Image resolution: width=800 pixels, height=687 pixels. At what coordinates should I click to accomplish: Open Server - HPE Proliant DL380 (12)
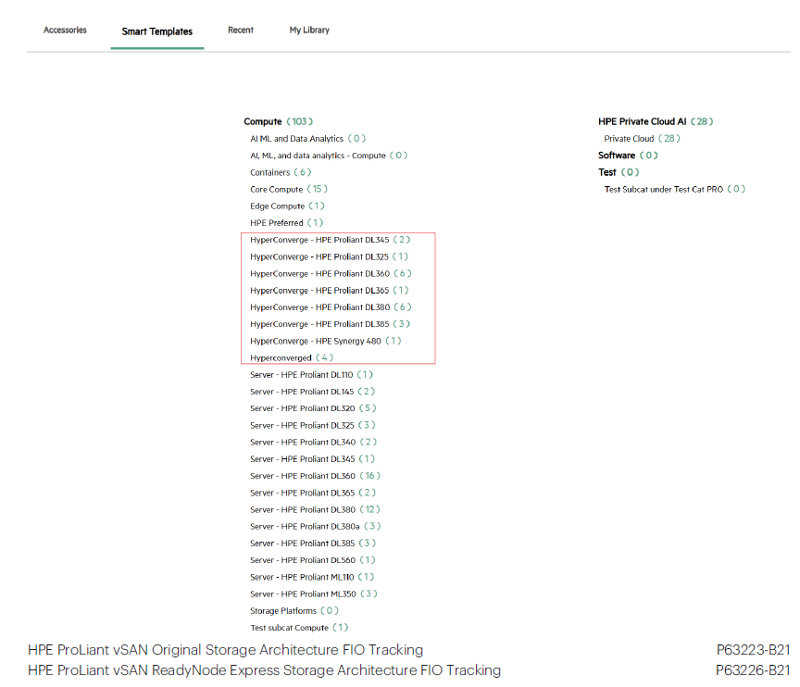tap(315, 508)
